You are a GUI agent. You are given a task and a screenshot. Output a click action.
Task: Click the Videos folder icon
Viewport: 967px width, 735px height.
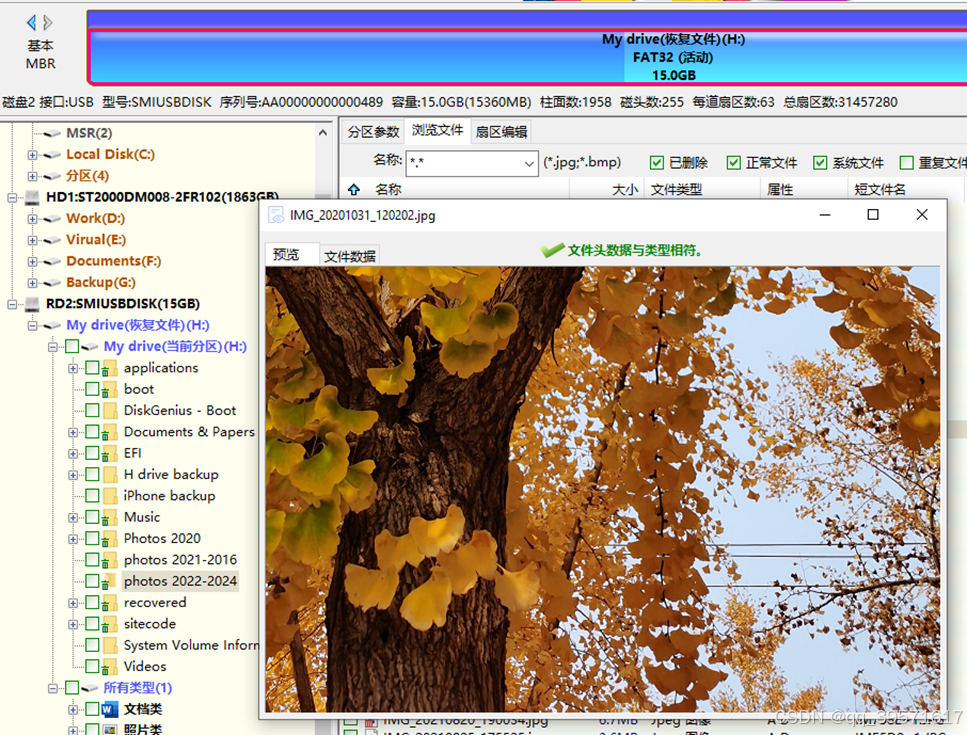110,667
